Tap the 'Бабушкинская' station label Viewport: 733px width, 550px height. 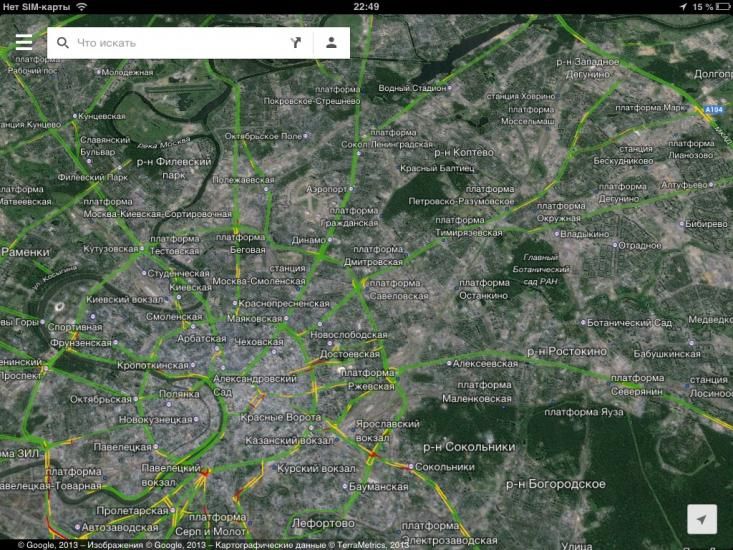point(667,354)
